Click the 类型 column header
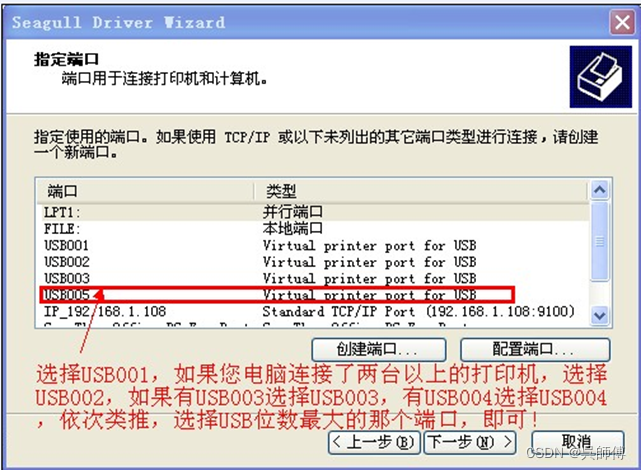The width and height of the screenshot is (641, 470). tap(421, 191)
